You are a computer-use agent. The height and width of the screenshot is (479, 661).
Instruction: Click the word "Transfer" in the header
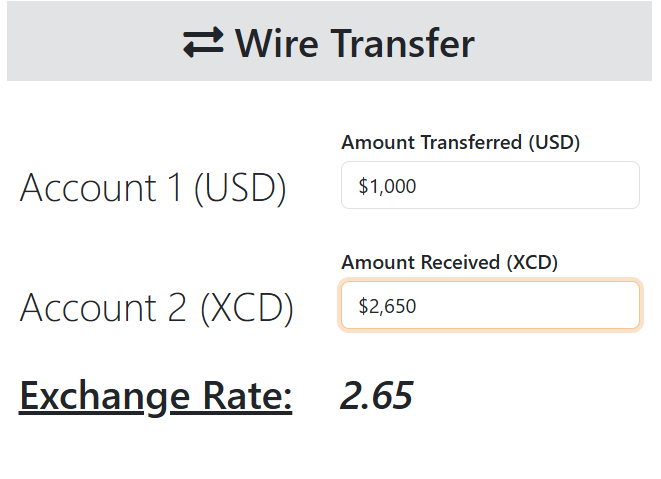(x=402, y=43)
